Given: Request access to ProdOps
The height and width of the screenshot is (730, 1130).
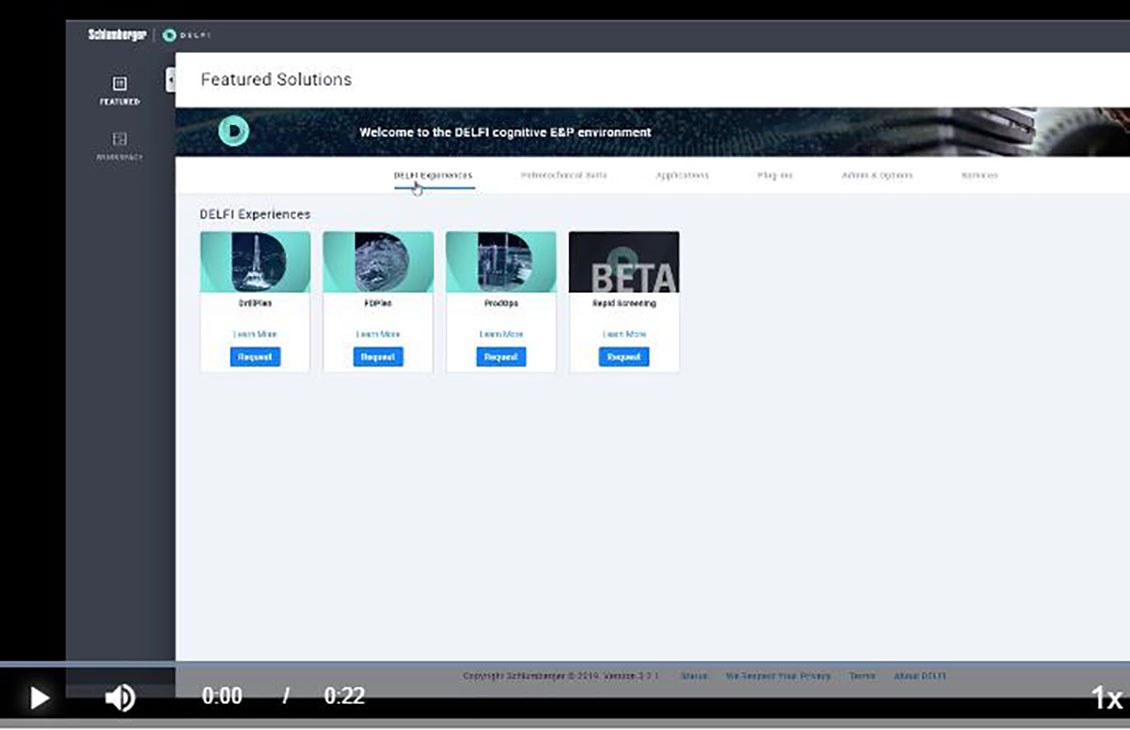Looking at the screenshot, I should pos(501,357).
